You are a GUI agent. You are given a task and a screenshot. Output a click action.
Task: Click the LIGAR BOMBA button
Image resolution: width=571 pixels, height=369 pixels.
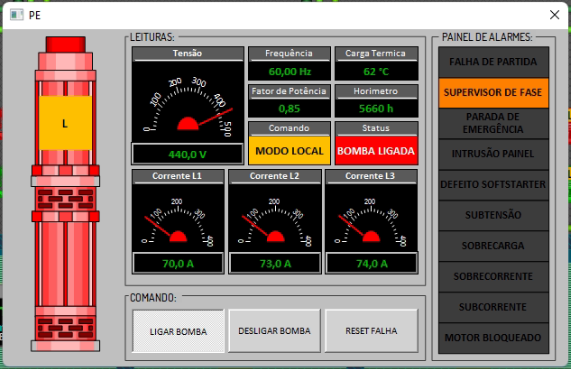[x=178, y=331]
